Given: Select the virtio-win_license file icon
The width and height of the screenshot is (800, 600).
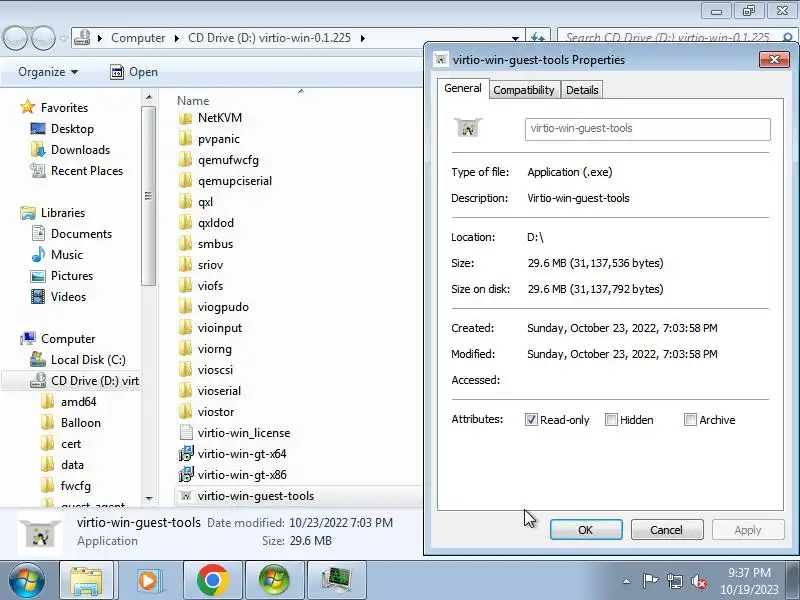Looking at the screenshot, I should tap(186, 433).
